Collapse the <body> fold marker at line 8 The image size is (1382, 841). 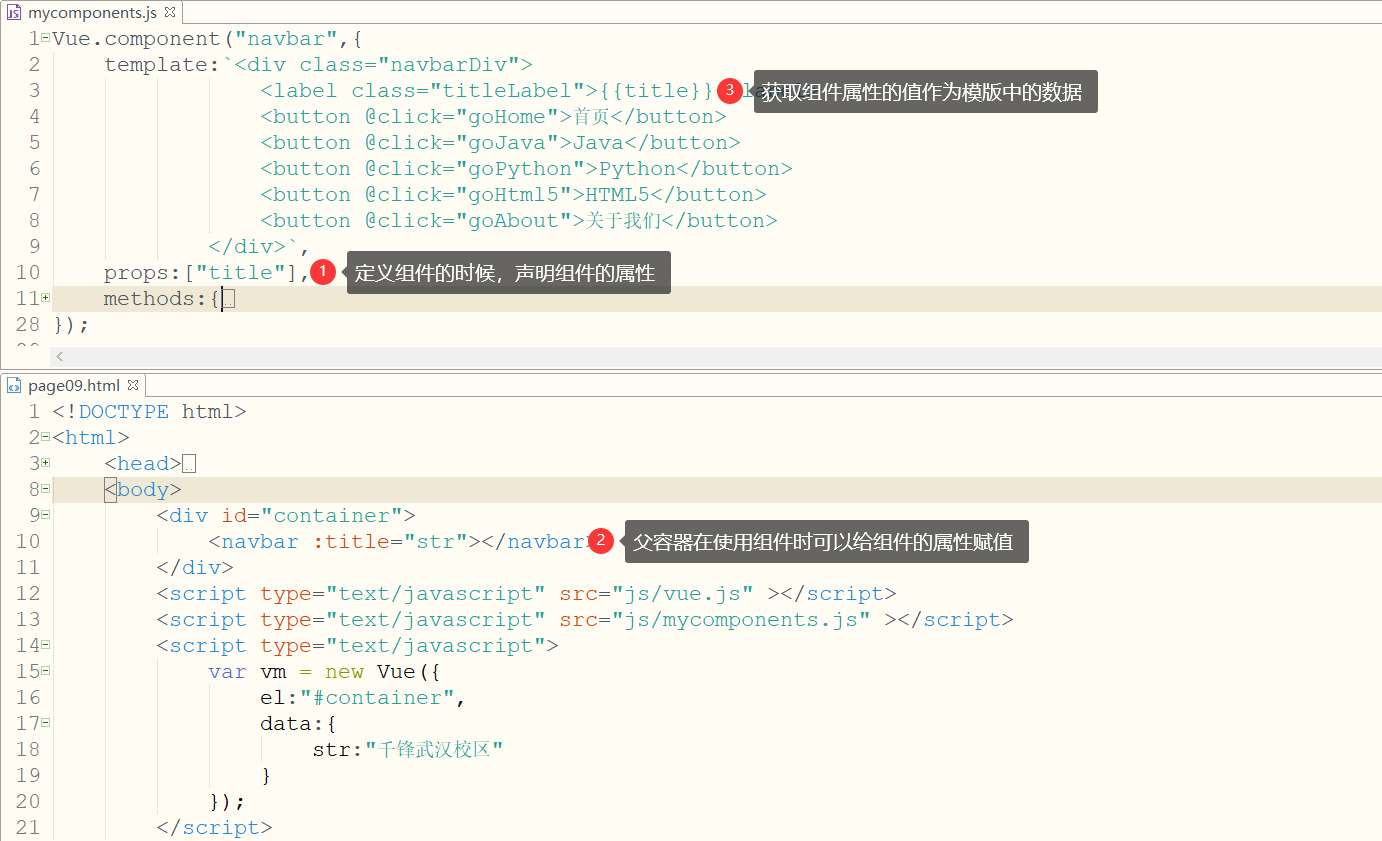coord(46,489)
